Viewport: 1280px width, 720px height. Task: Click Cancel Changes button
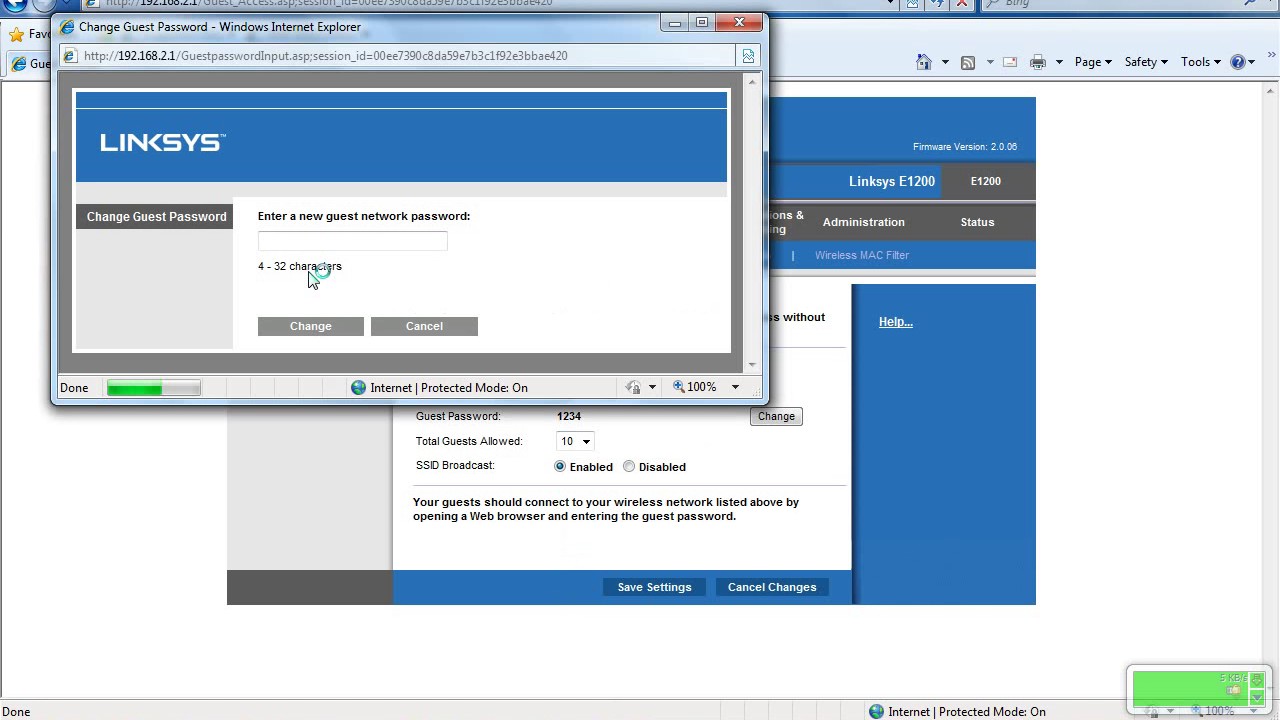(772, 587)
